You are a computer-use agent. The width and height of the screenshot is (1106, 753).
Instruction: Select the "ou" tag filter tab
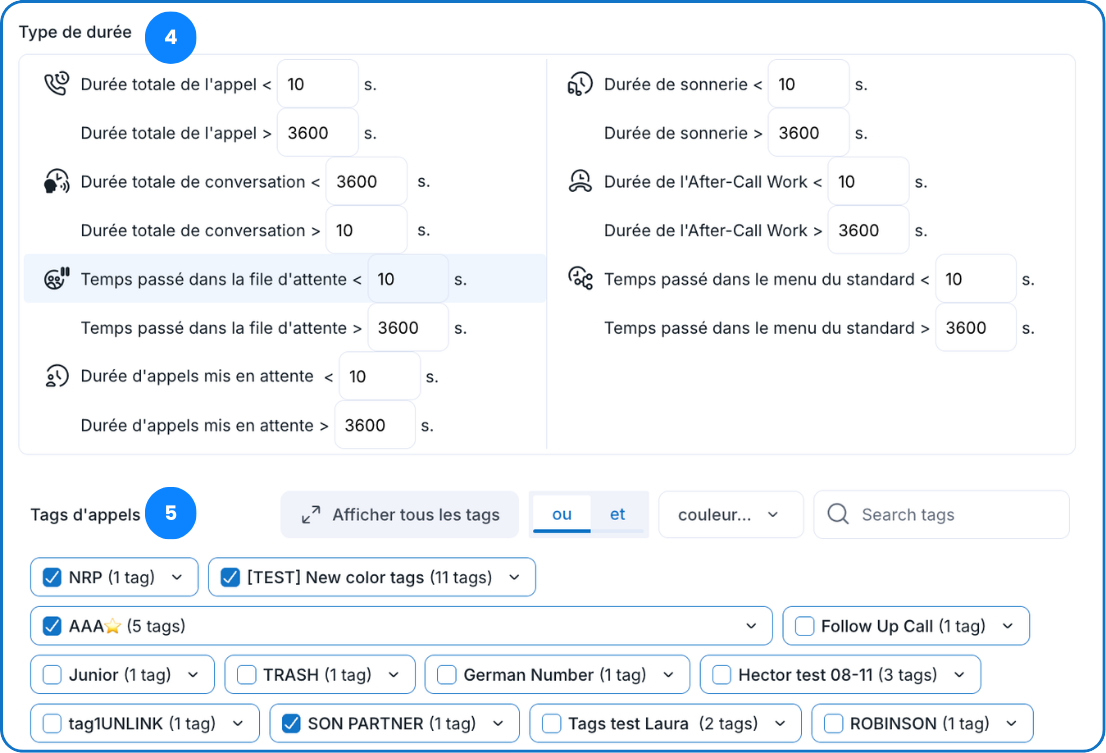pos(562,514)
